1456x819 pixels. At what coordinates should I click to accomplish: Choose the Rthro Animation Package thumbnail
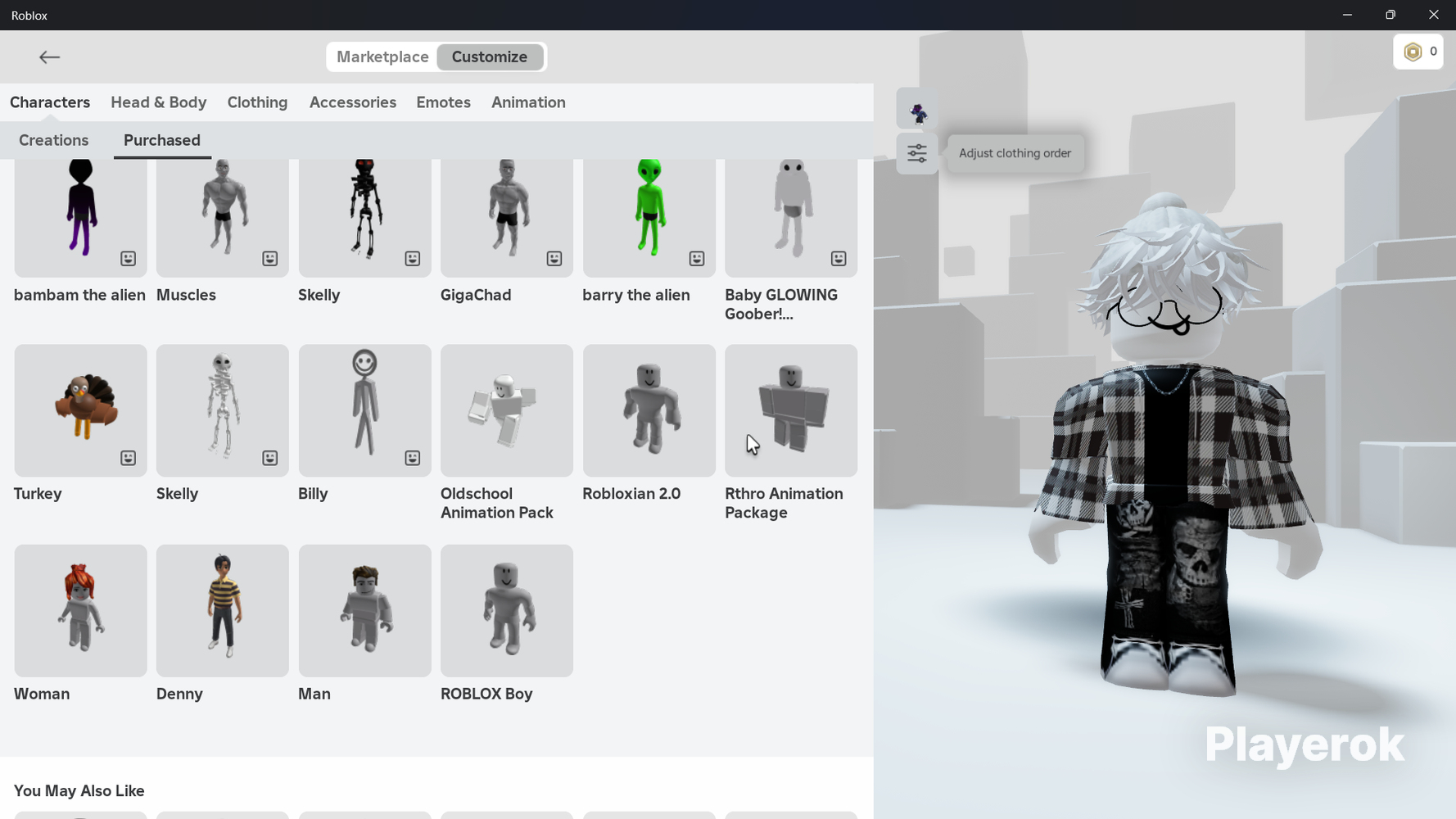(x=791, y=410)
